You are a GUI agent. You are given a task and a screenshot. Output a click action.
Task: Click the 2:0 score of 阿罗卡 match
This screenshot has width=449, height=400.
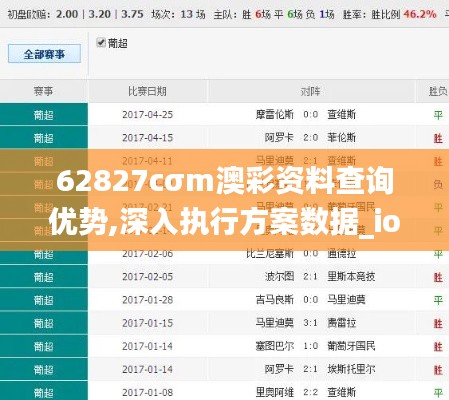(311, 138)
